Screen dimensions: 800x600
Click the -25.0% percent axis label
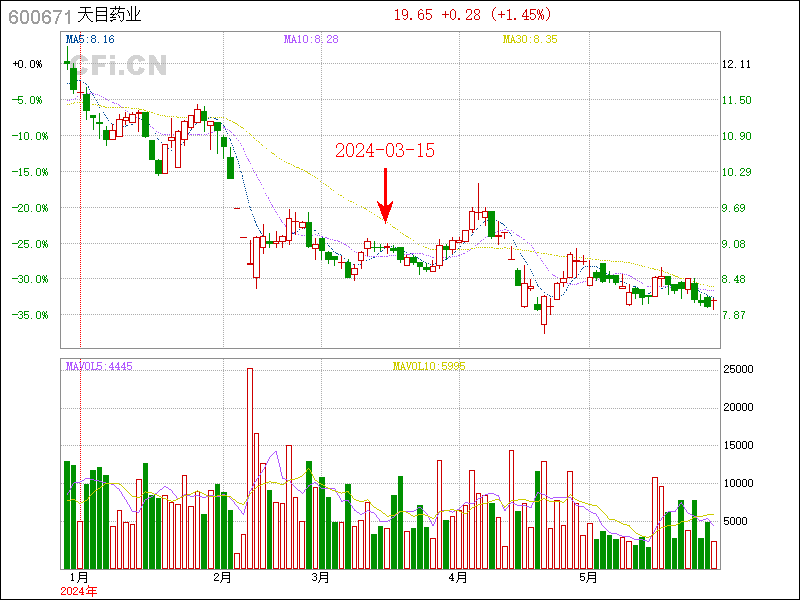tap(30, 244)
